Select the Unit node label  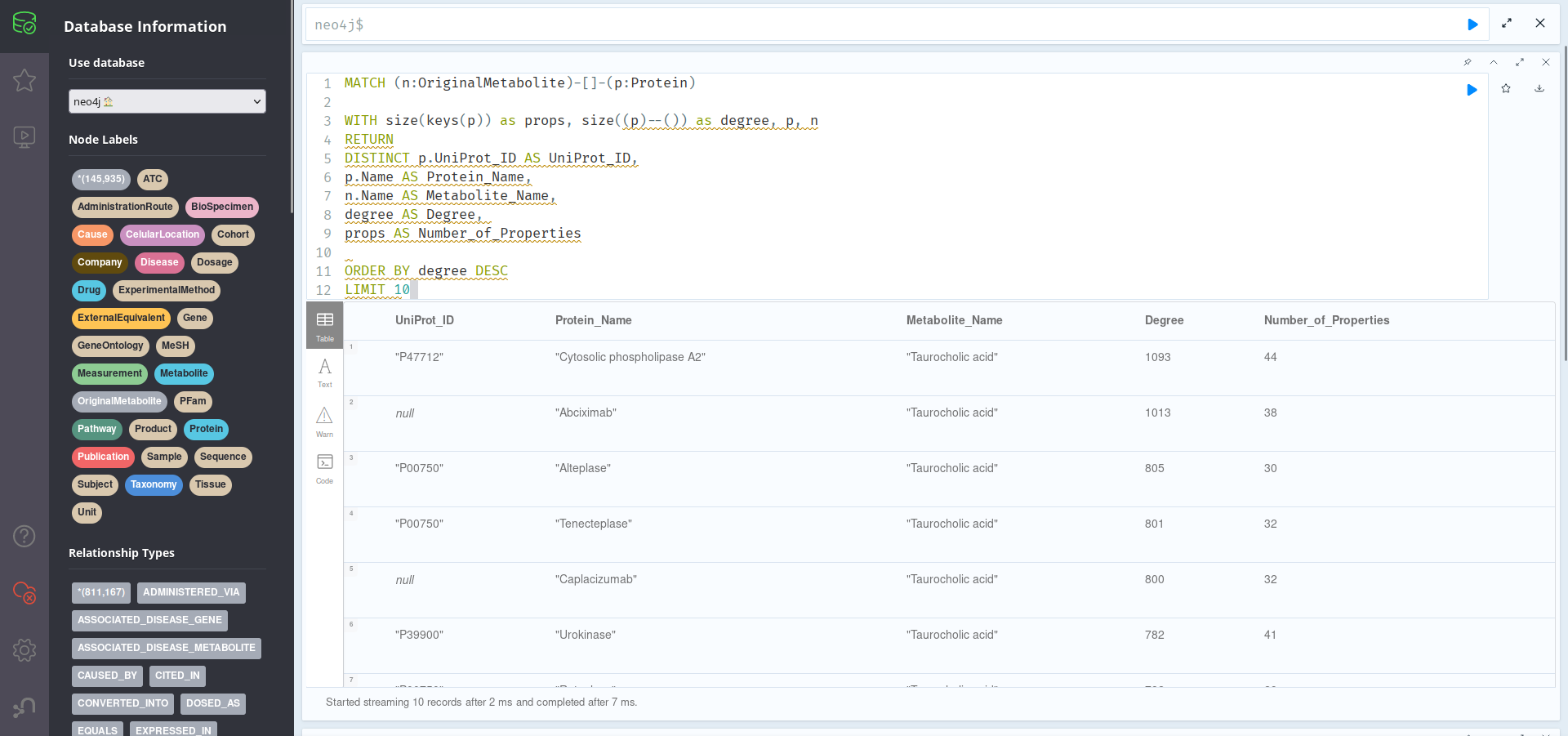[87, 512]
